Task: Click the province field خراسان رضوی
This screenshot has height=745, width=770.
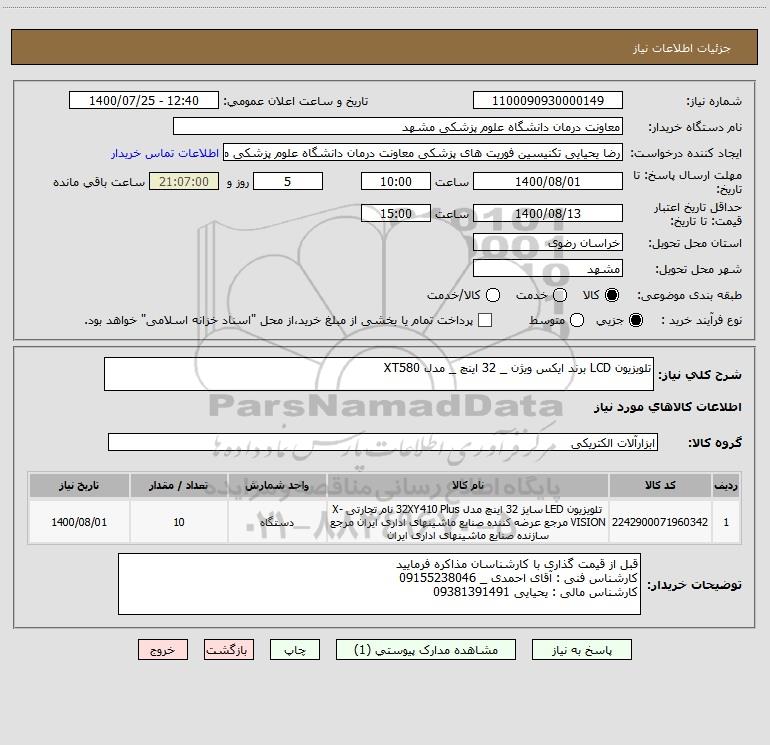Action: (548, 243)
